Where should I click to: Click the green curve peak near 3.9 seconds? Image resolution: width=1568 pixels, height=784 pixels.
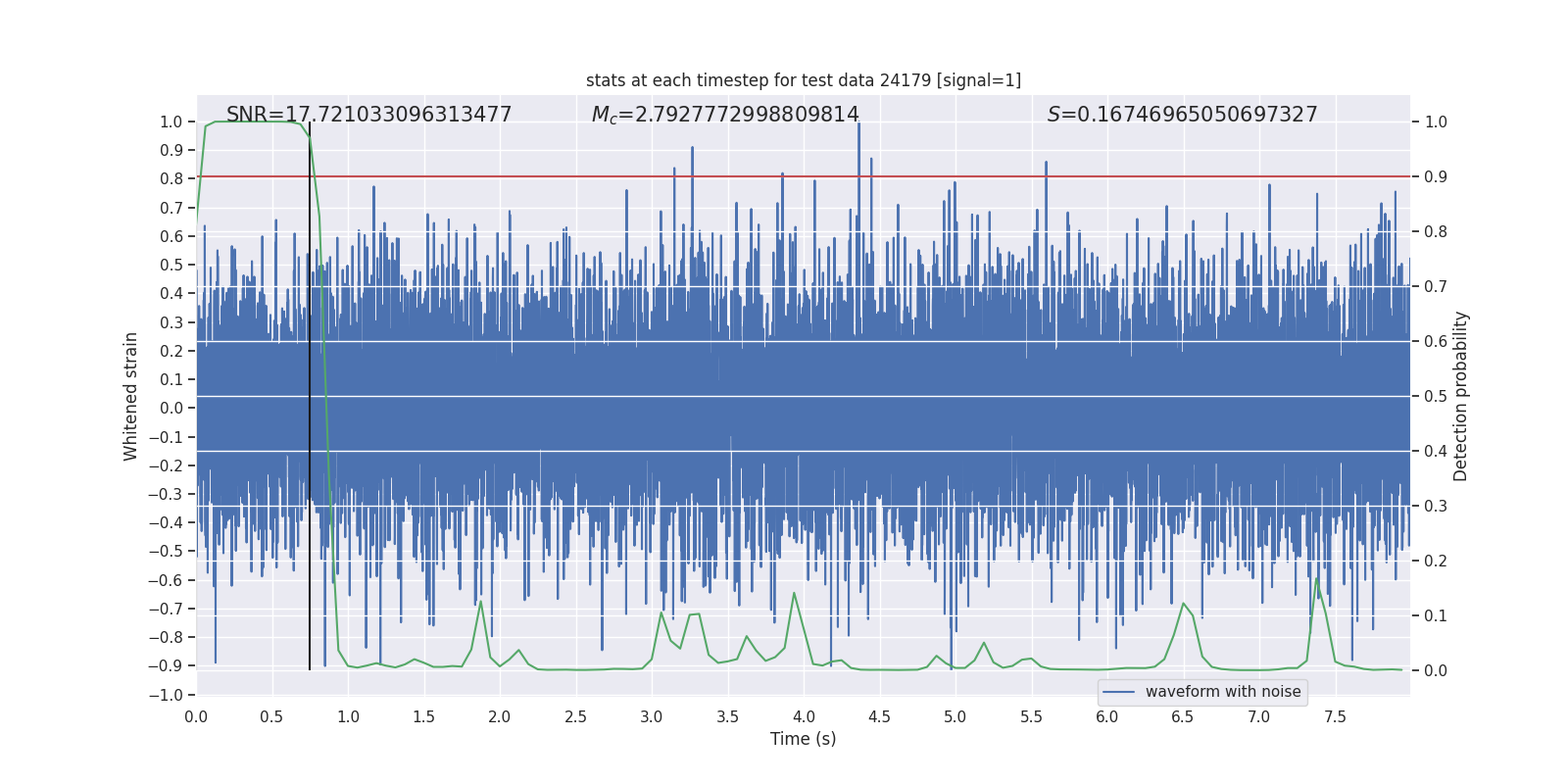click(794, 593)
